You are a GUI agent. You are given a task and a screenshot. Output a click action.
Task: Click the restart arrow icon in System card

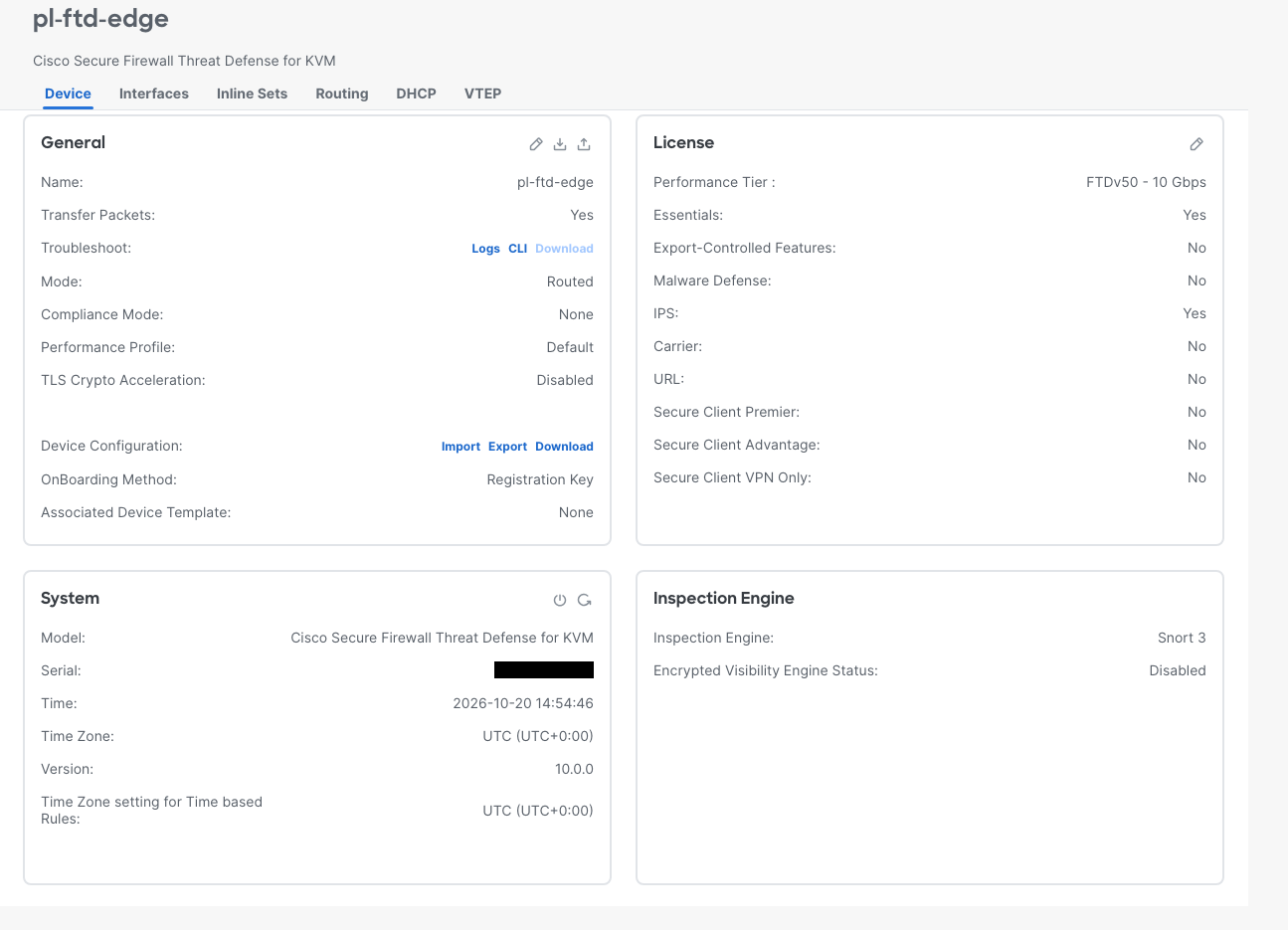tap(585, 600)
